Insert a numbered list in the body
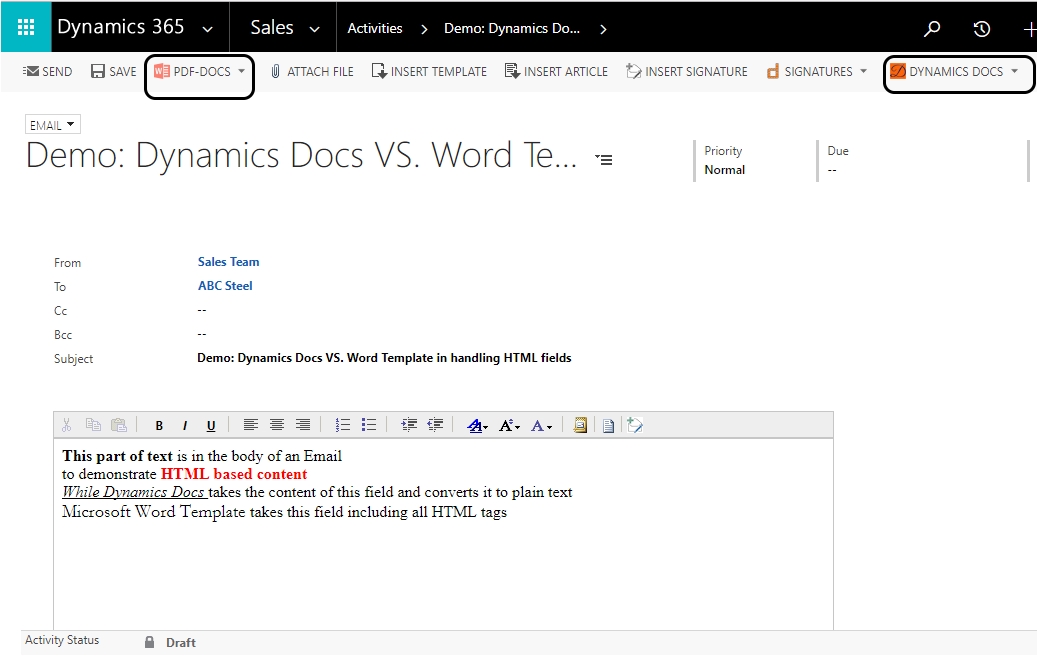The image size is (1037, 659). point(342,425)
